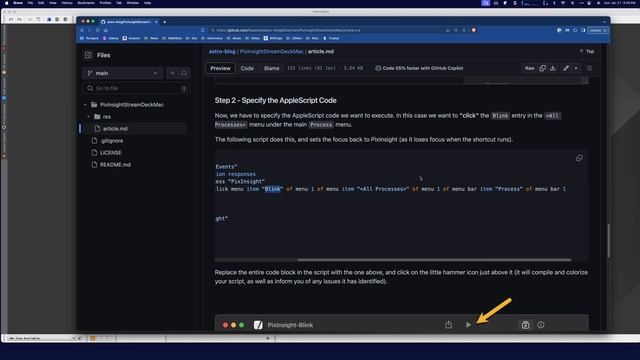The height and width of the screenshot is (360, 640).
Task: Click the play button in PixInsight-Blink image
Action: (468, 325)
